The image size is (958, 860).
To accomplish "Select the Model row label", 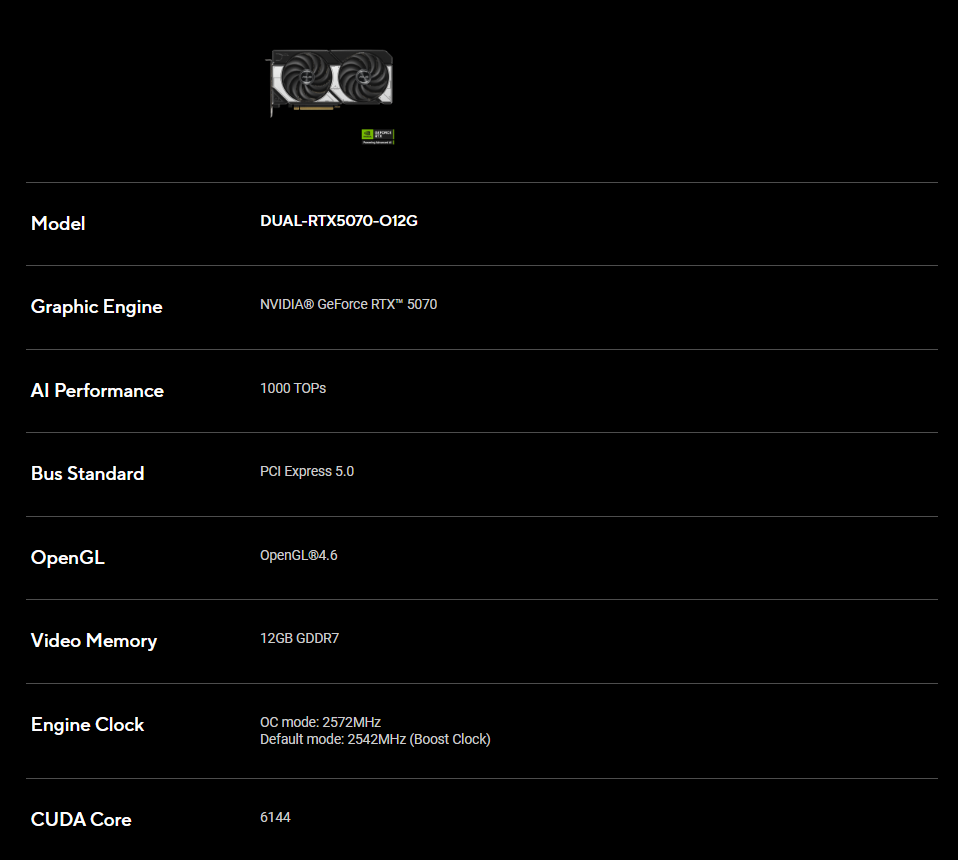I will tap(58, 223).
